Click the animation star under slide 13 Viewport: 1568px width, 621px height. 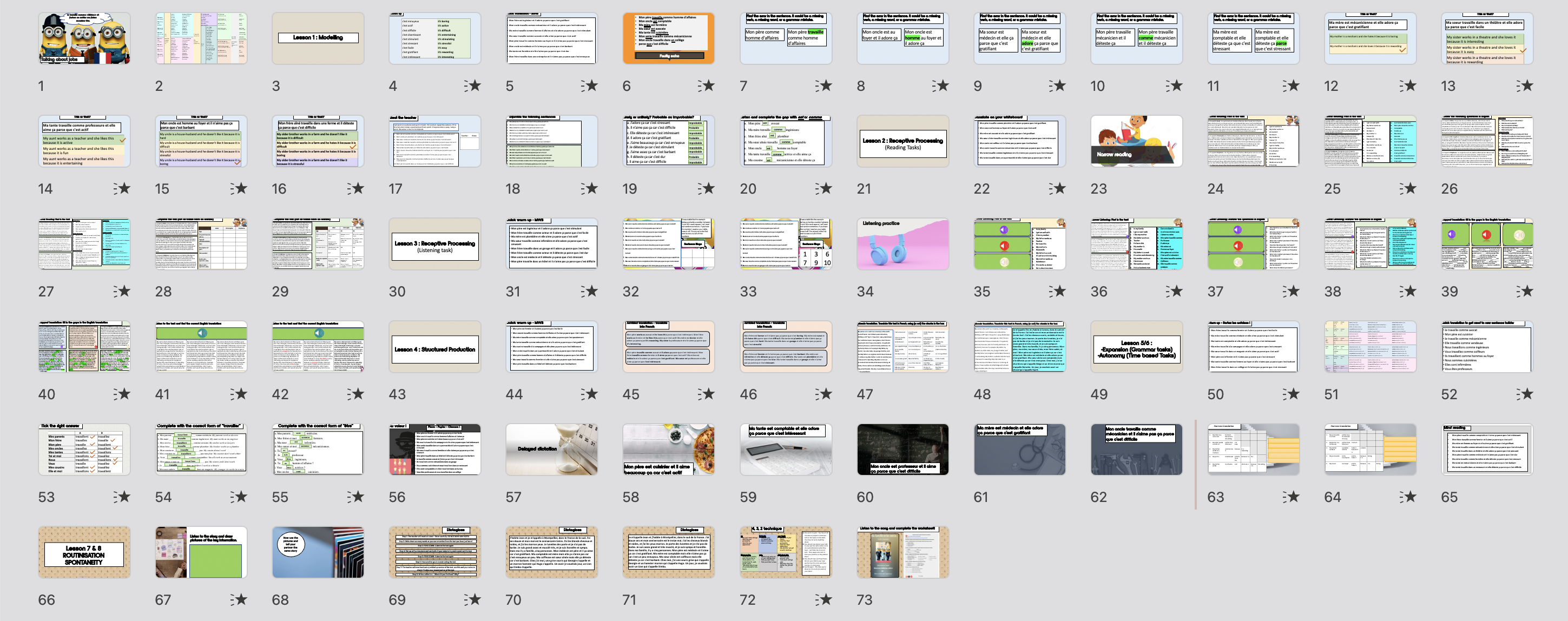coord(1524,86)
